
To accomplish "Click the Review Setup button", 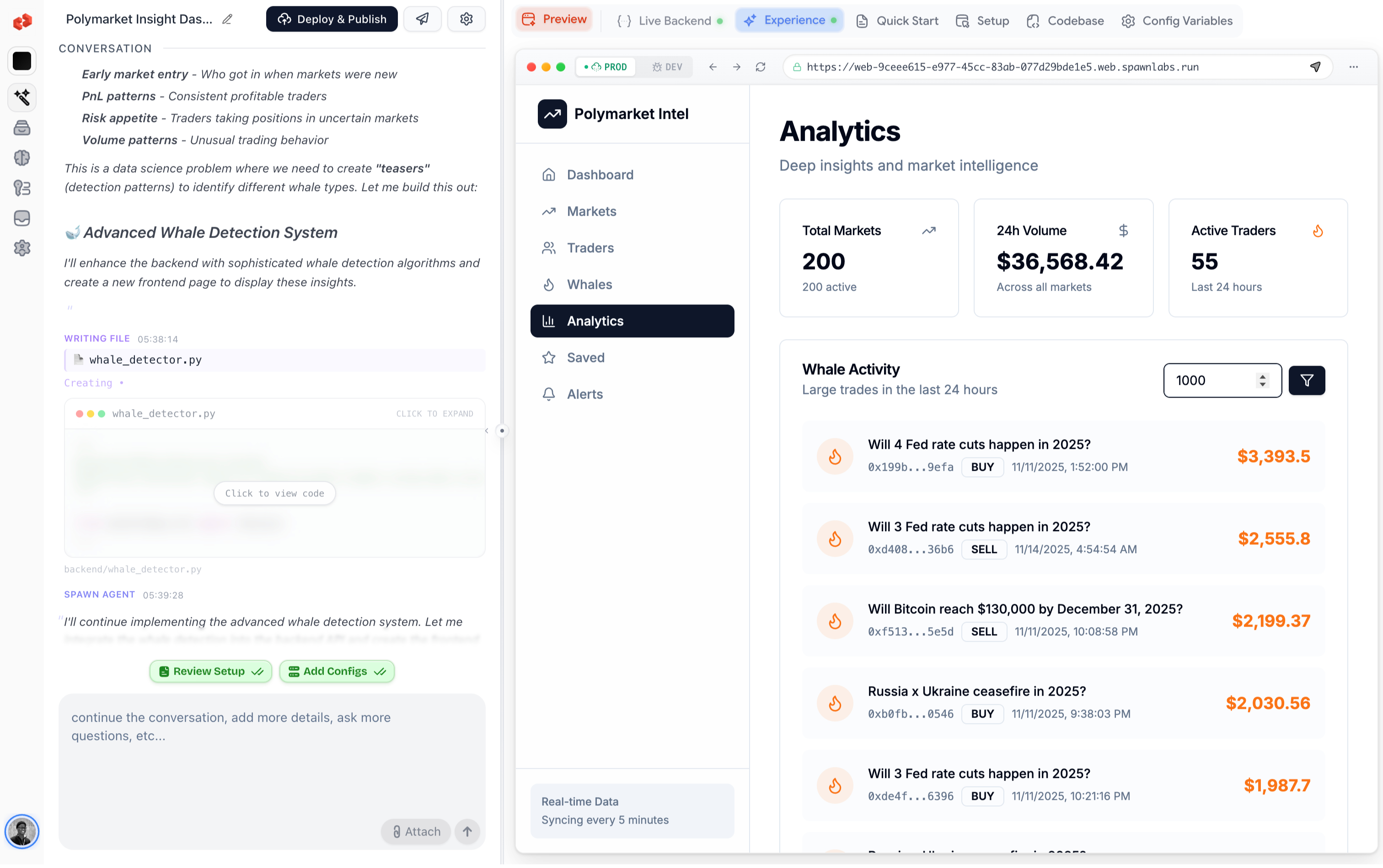I will (210, 671).
